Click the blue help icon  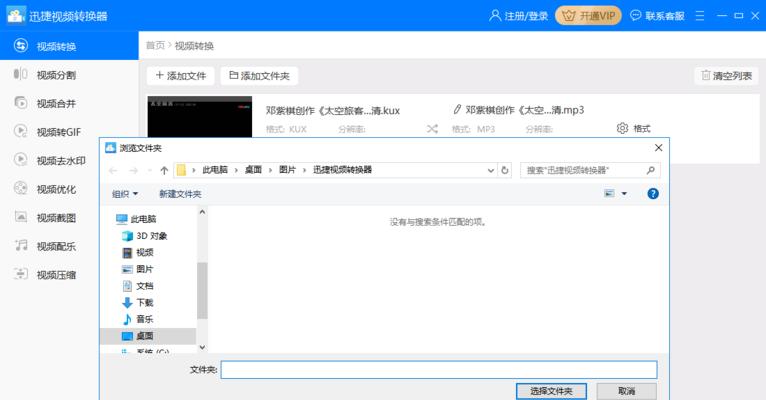coord(653,193)
